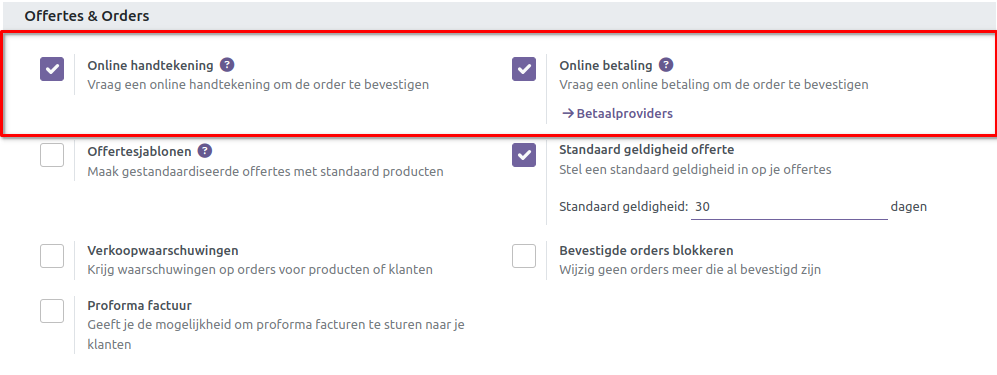The width and height of the screenshot is (997, 375).
Task: Tick the Verkoopwaarschuwingen checkbox
Action: pyautogui.click(x=52, y=256)
